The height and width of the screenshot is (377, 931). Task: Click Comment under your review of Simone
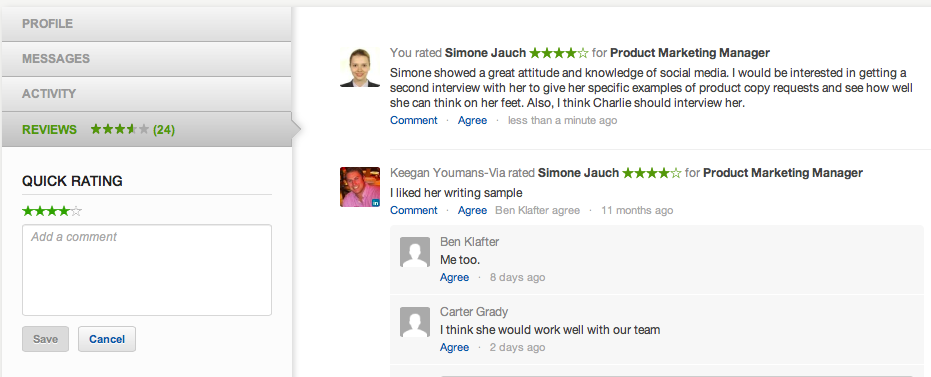click(414, 121)
